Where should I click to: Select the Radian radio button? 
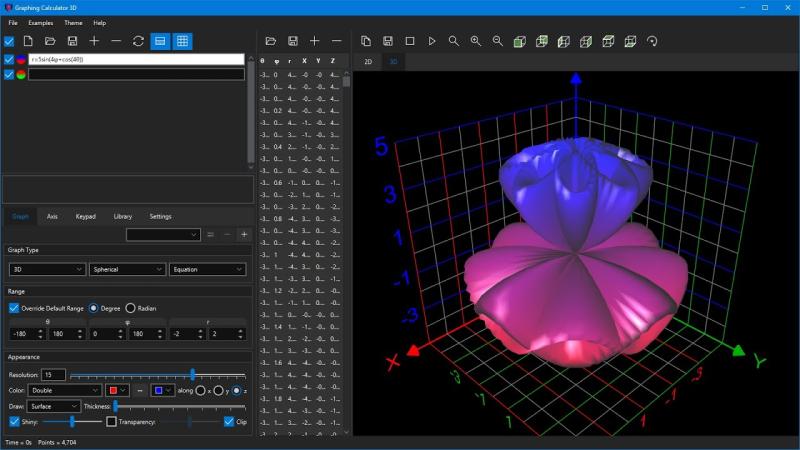tap(131, 308)
